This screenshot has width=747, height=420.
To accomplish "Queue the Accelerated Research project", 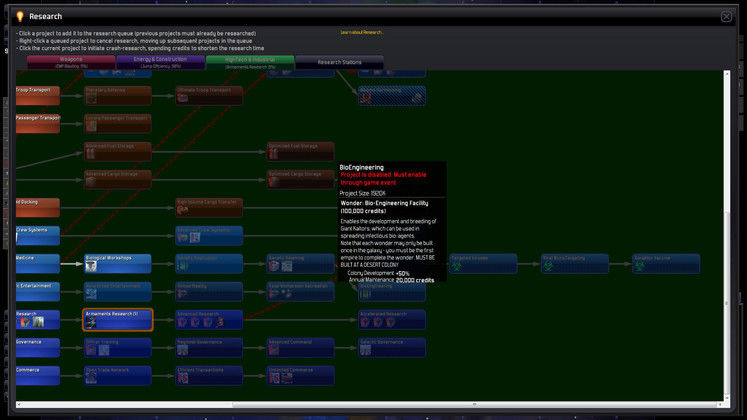I will tap(392, 320).
